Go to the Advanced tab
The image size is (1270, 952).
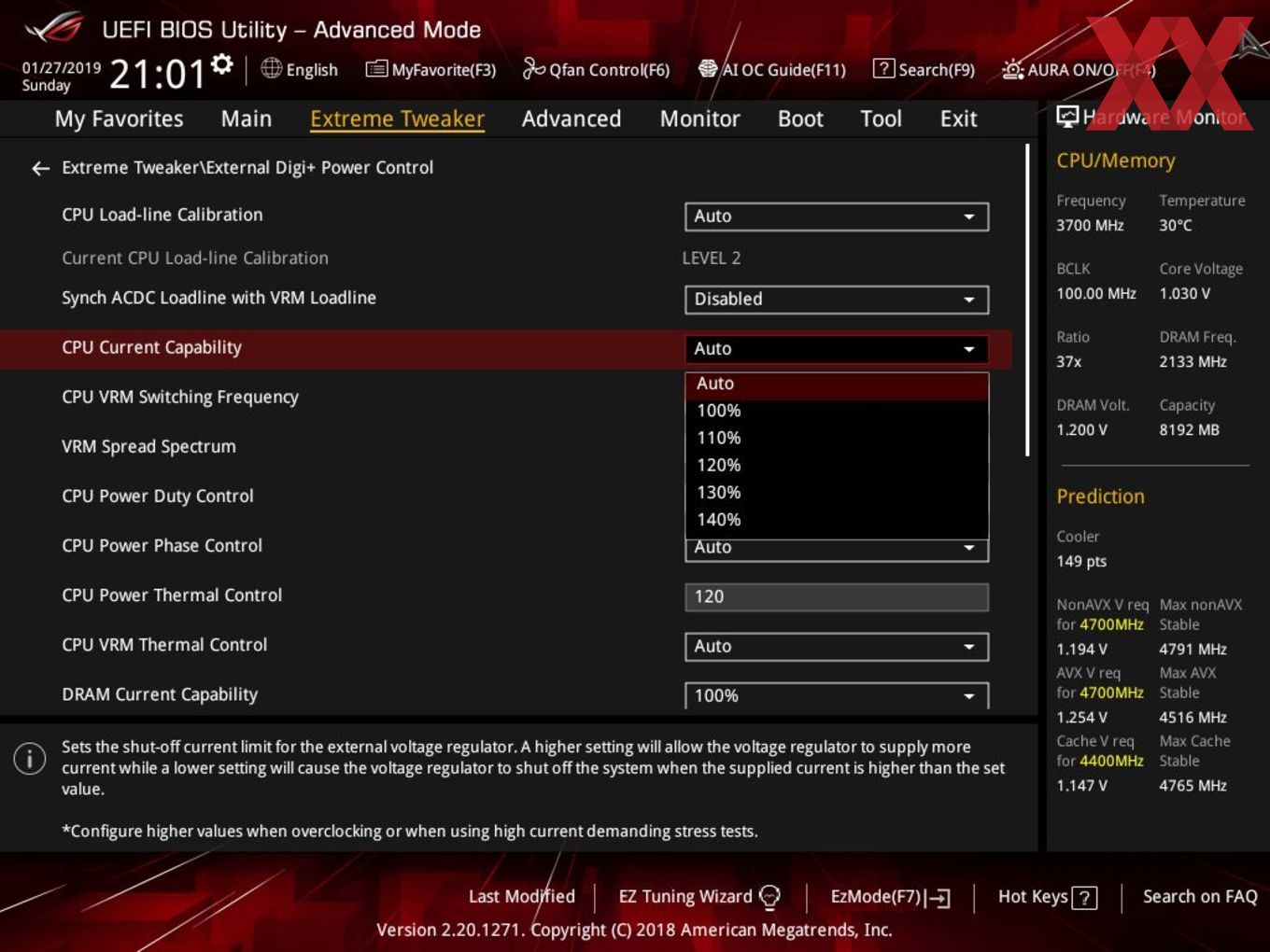571,119
